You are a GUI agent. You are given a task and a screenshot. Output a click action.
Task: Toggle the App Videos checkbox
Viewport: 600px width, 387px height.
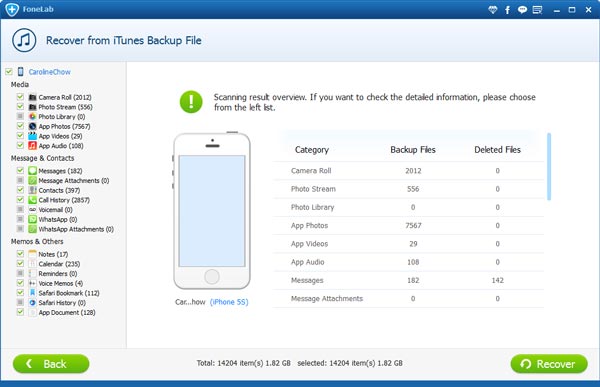[x=20, y=136]
